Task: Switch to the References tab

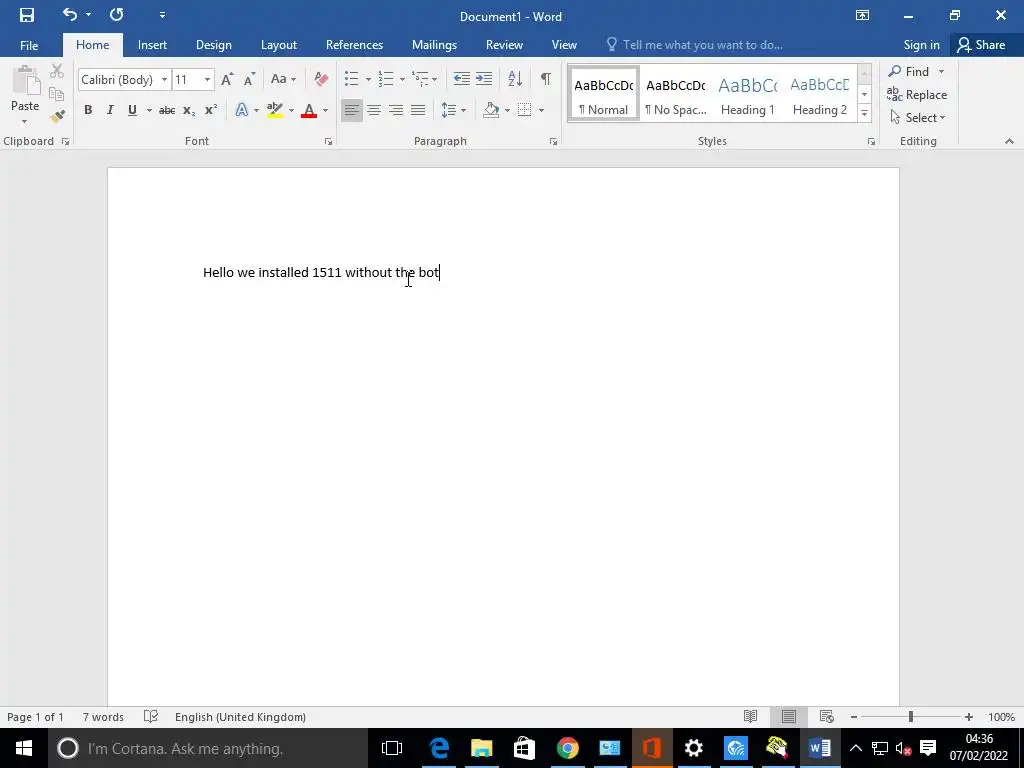Action: click(355, 45)
